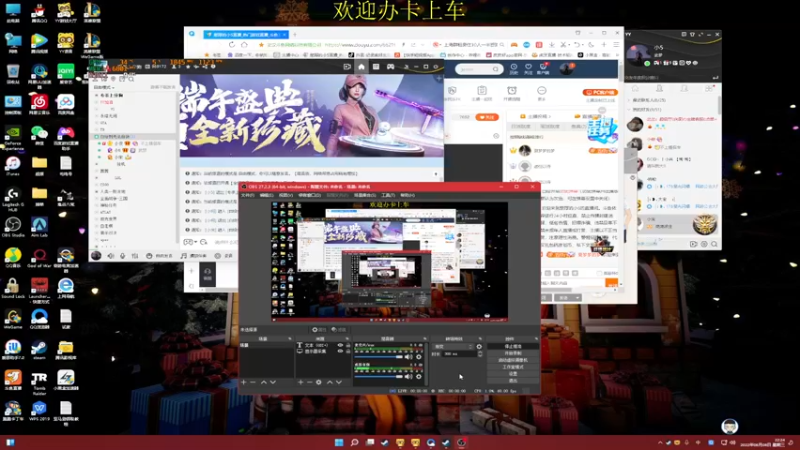Click the transition duration stepper arrows
Image resolution: width=800 pixels, height=450 pixels.
point(480,354)
